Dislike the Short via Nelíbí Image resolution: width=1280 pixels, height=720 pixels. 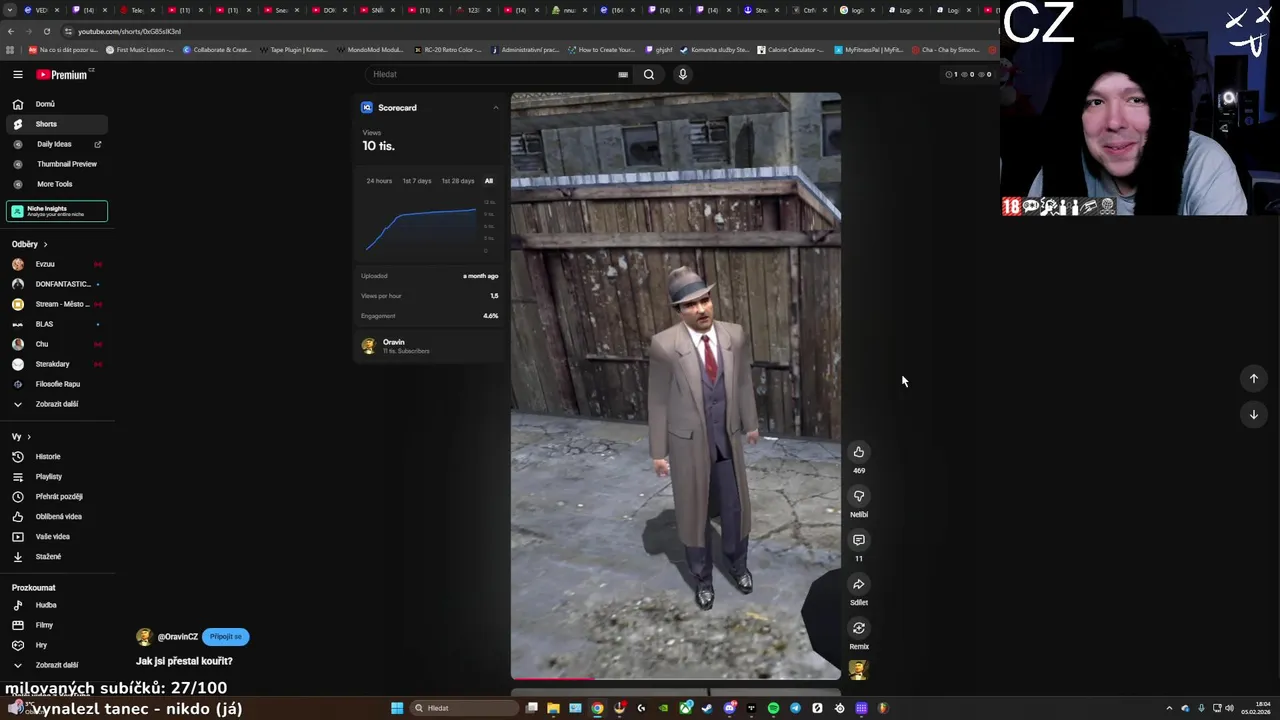[x=859, y=496]
